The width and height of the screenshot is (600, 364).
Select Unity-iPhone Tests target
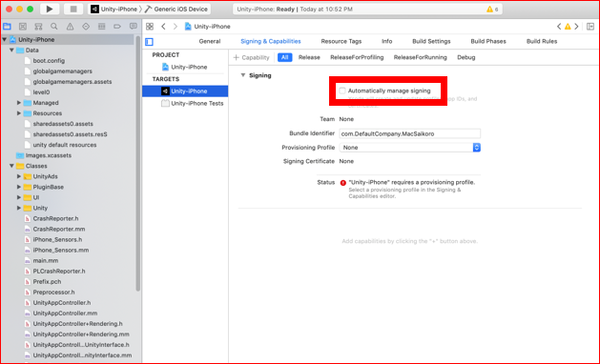click(x=192, y=103)
